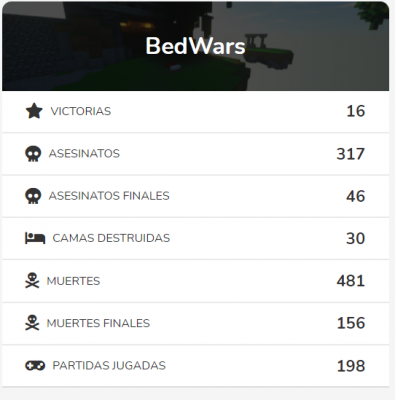Click the skull icon next to Asesinatos
The image size is (395, 400).
click(33, 154)
